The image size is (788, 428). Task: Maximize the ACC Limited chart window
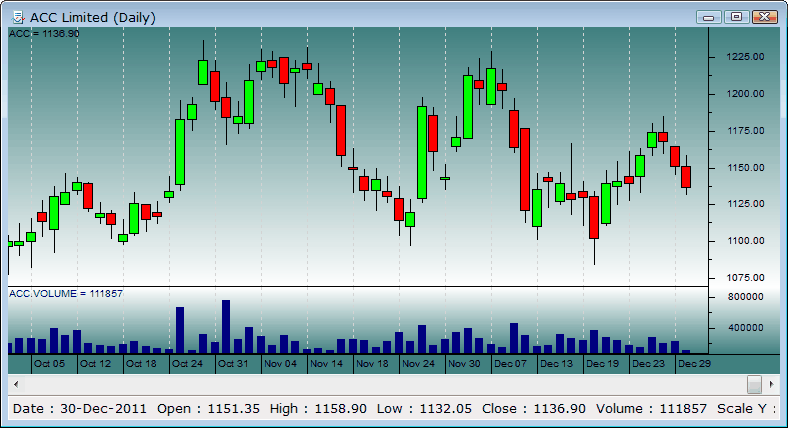click(736, 17)
